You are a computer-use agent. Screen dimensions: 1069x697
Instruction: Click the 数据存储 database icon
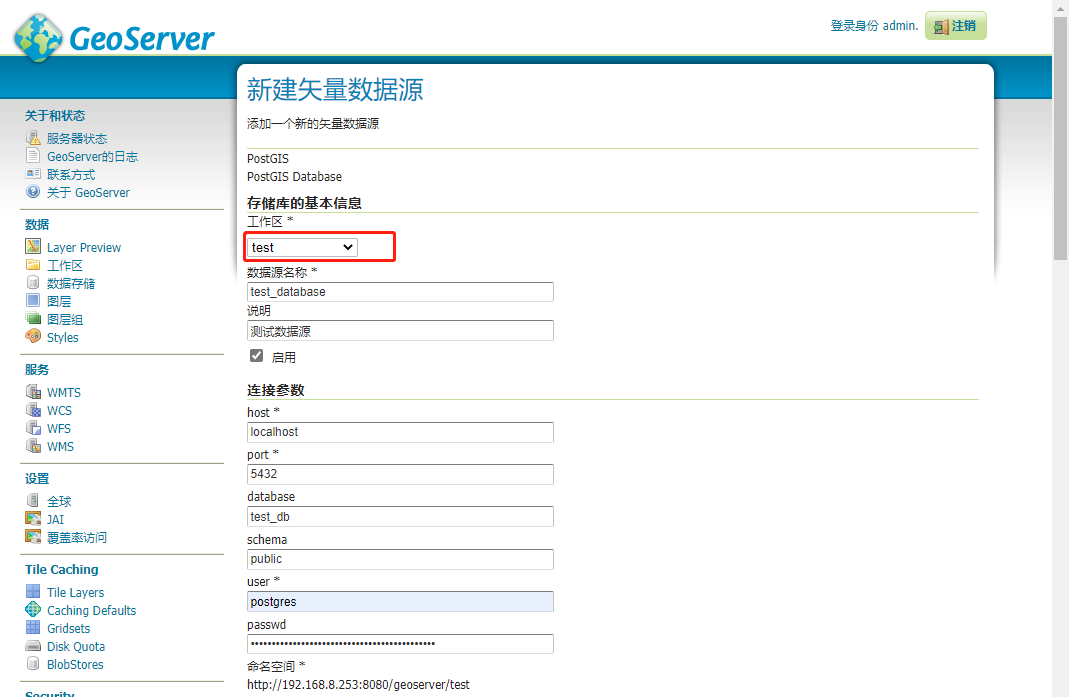[x=33, y=282]
